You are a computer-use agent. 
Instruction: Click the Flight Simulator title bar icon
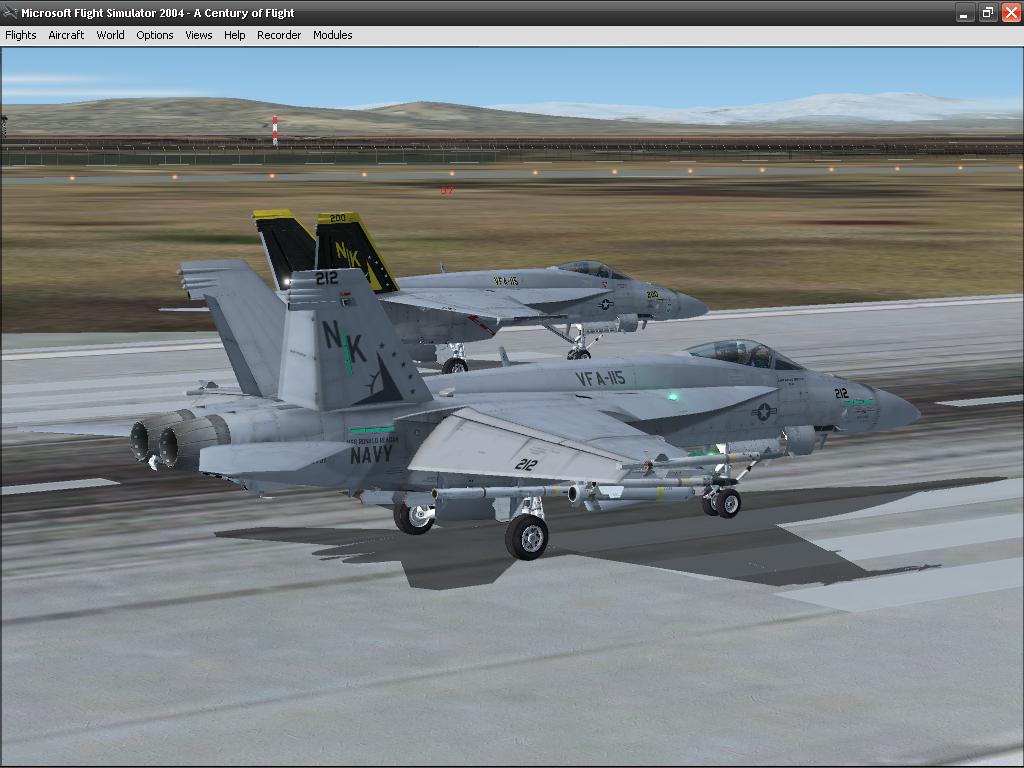click(10, 13)
